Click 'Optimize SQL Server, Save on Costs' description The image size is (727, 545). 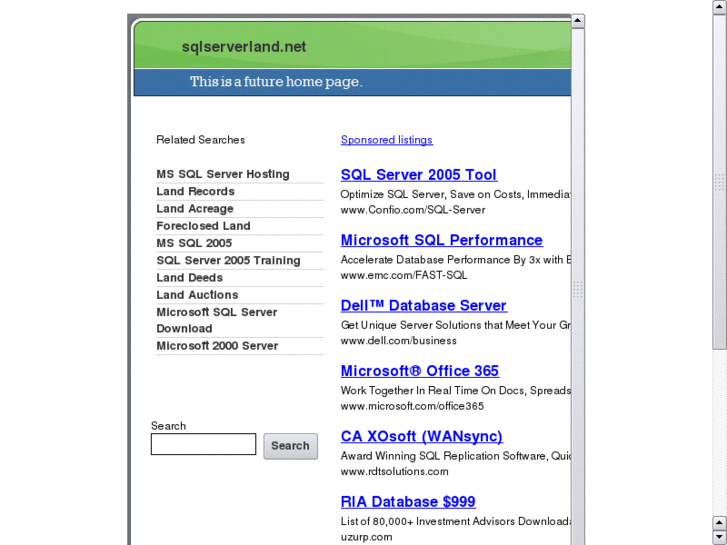pos(455,194)
